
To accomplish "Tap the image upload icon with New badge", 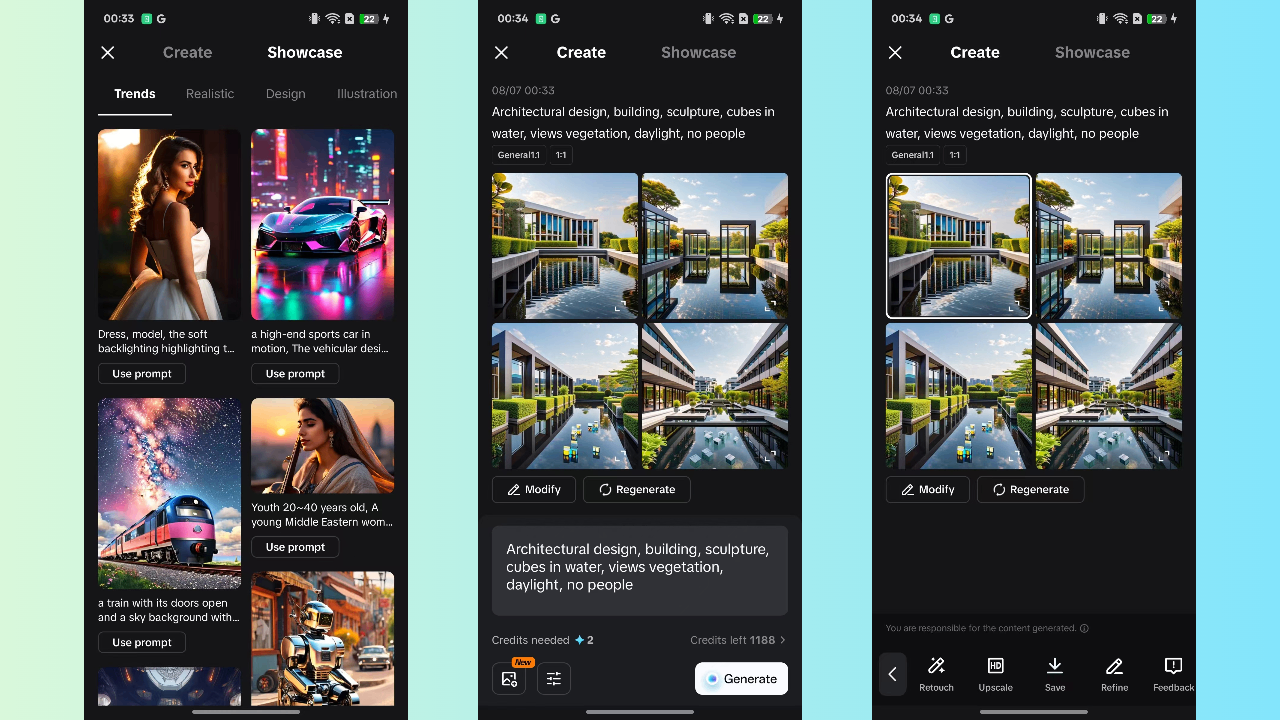I will click(x=509, y=678).
